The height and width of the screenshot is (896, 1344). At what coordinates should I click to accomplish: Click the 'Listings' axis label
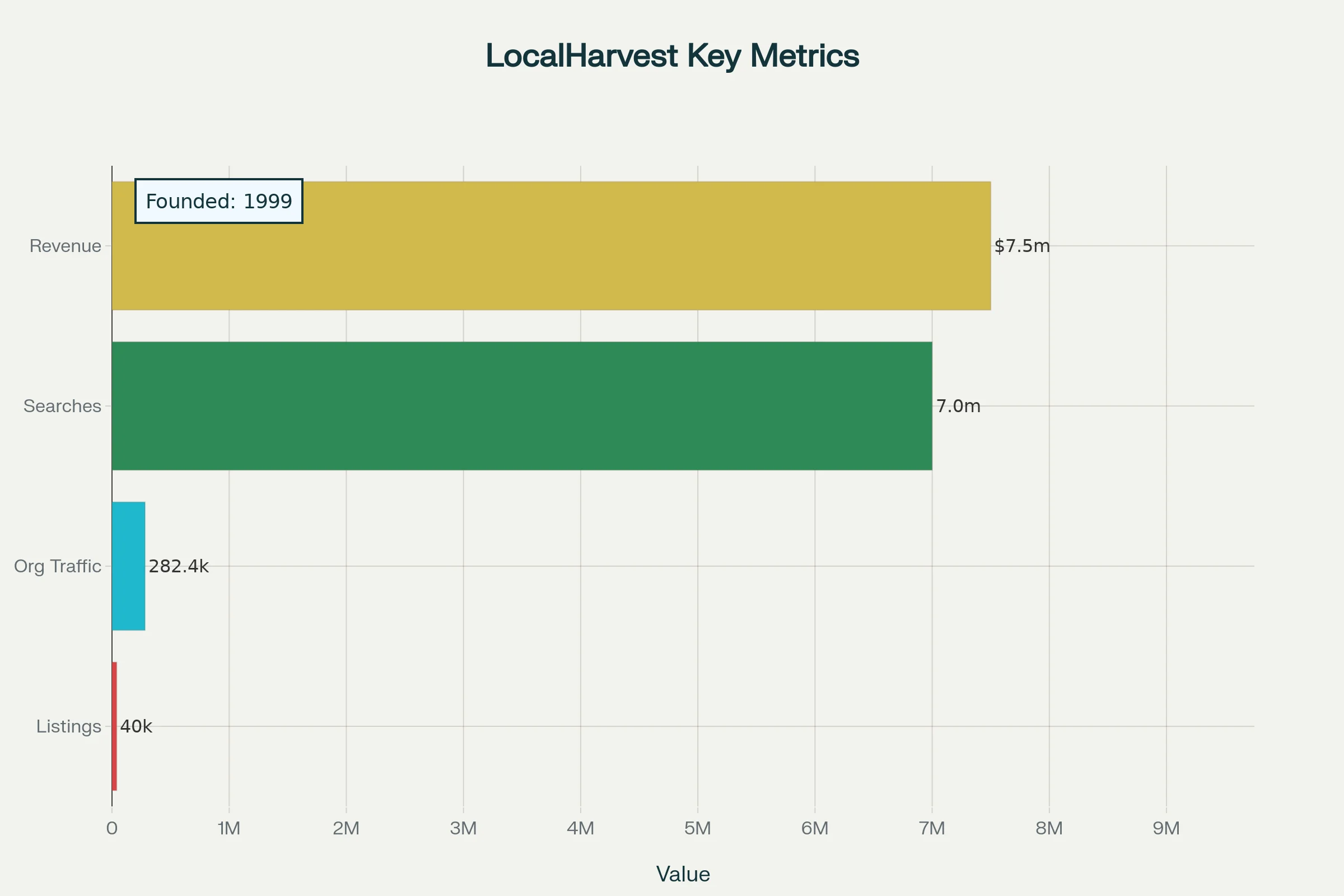pos(68,726)
